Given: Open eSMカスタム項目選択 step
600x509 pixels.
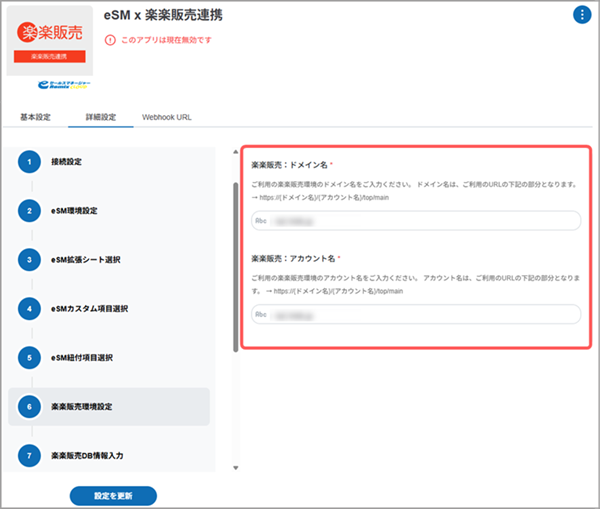Looking at the screenshot, I should [x=90, y=309].
